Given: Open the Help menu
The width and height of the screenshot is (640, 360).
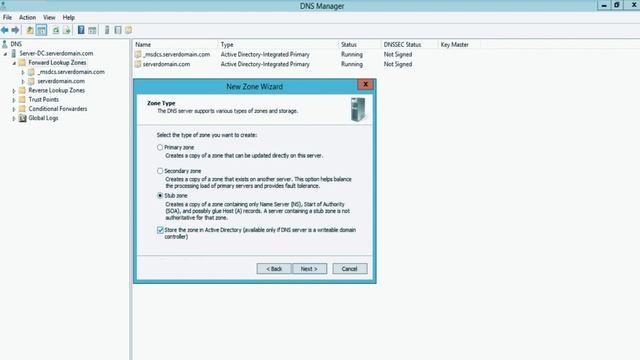Looking at the screenshot, I should click(69, 18).
